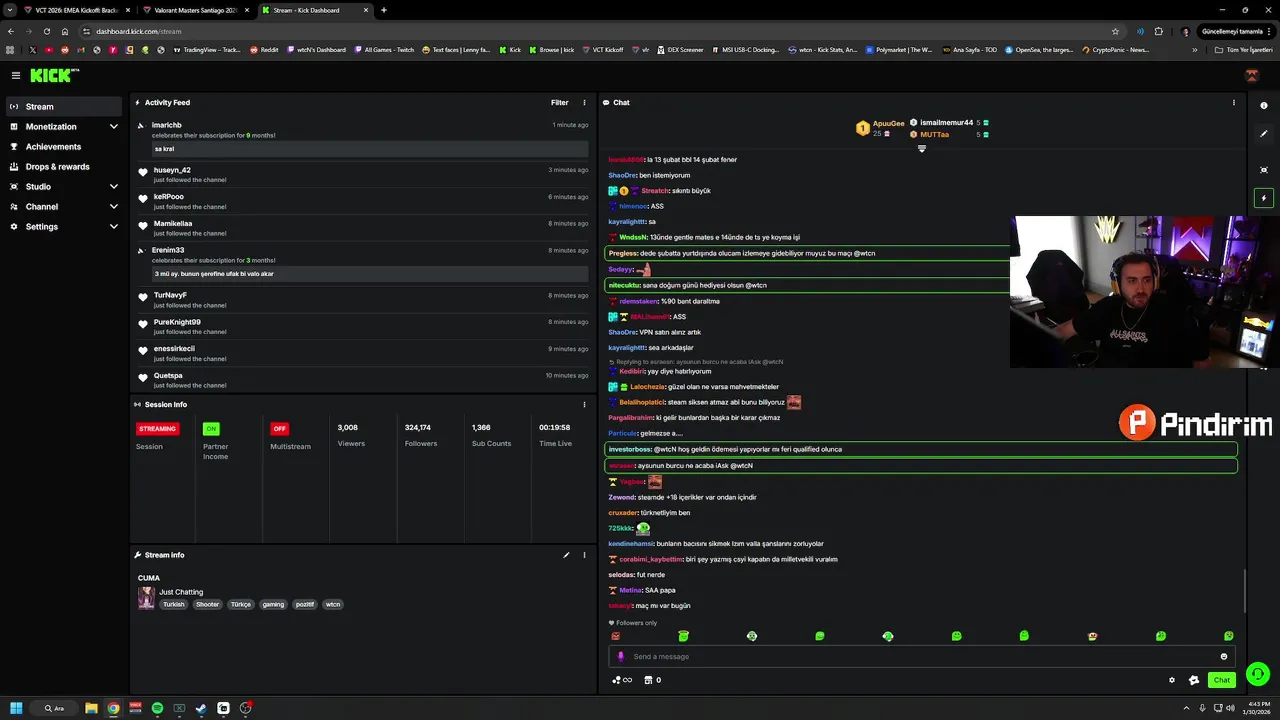Open Drops & rewards in the sidebar
The image size is (1280, 720).
(62, 167)
